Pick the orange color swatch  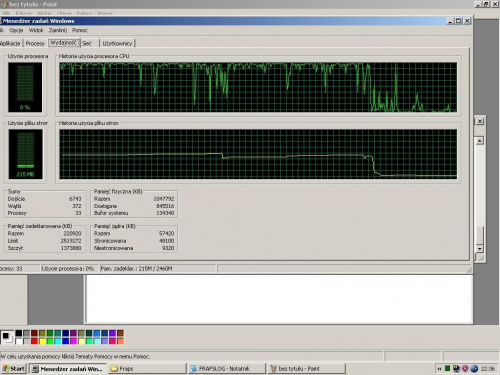click(x=120, y=341)
